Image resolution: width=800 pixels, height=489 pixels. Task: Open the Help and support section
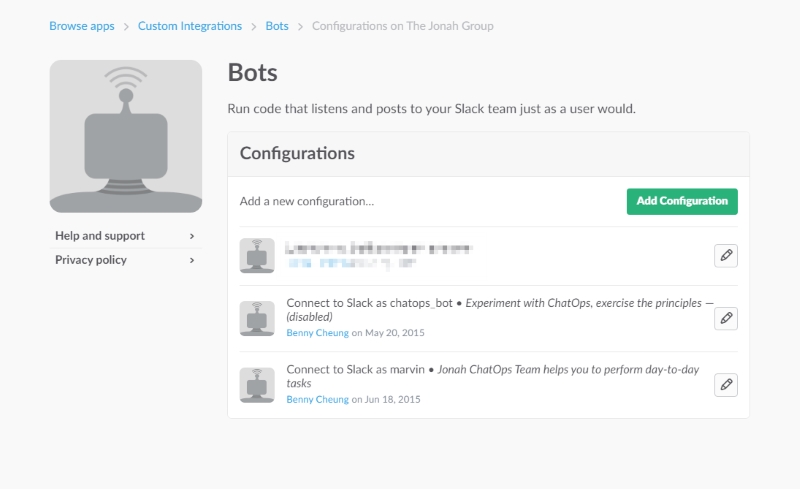point(126,236)
